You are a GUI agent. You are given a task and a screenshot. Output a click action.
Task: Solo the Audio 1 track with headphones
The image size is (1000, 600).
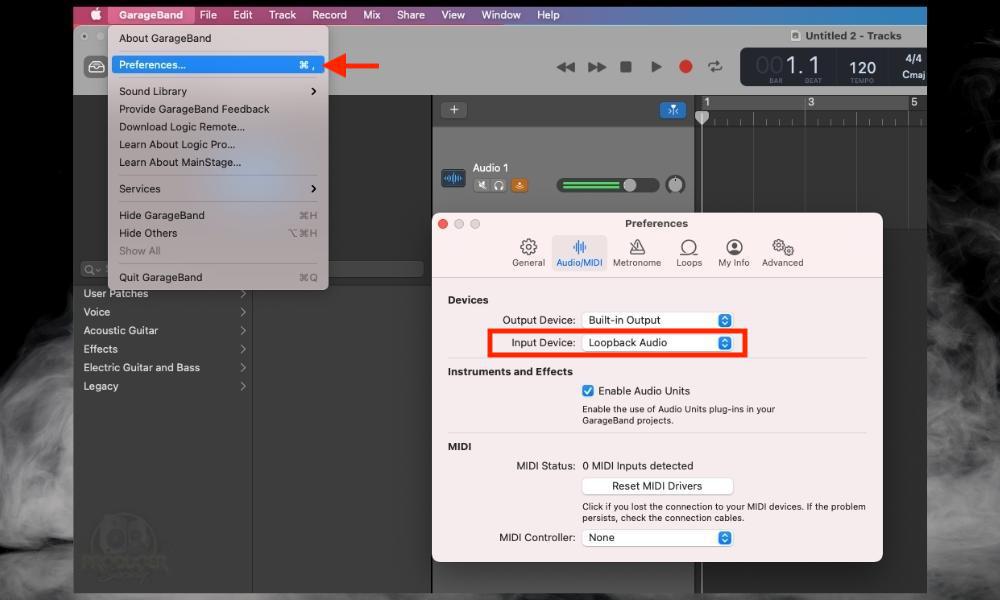pos(499,186)
